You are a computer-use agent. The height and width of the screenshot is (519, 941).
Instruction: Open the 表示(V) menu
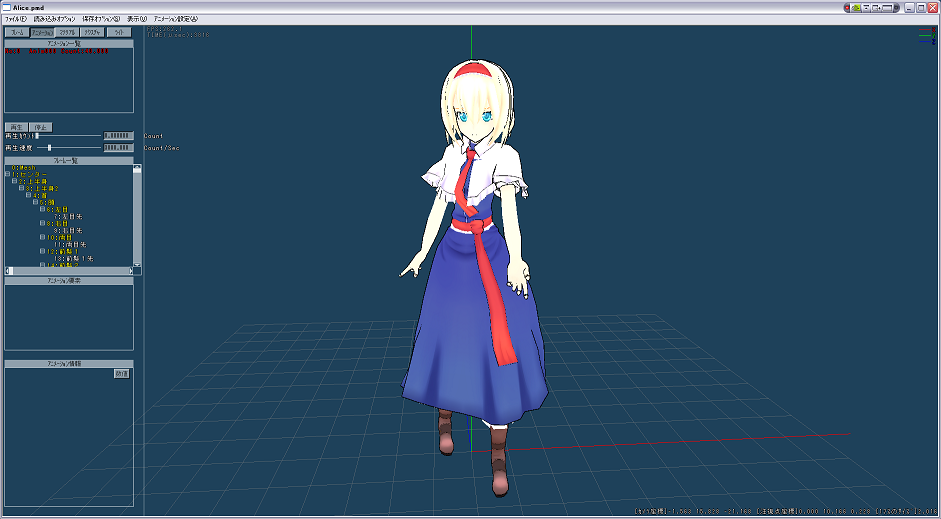point(136,19)
